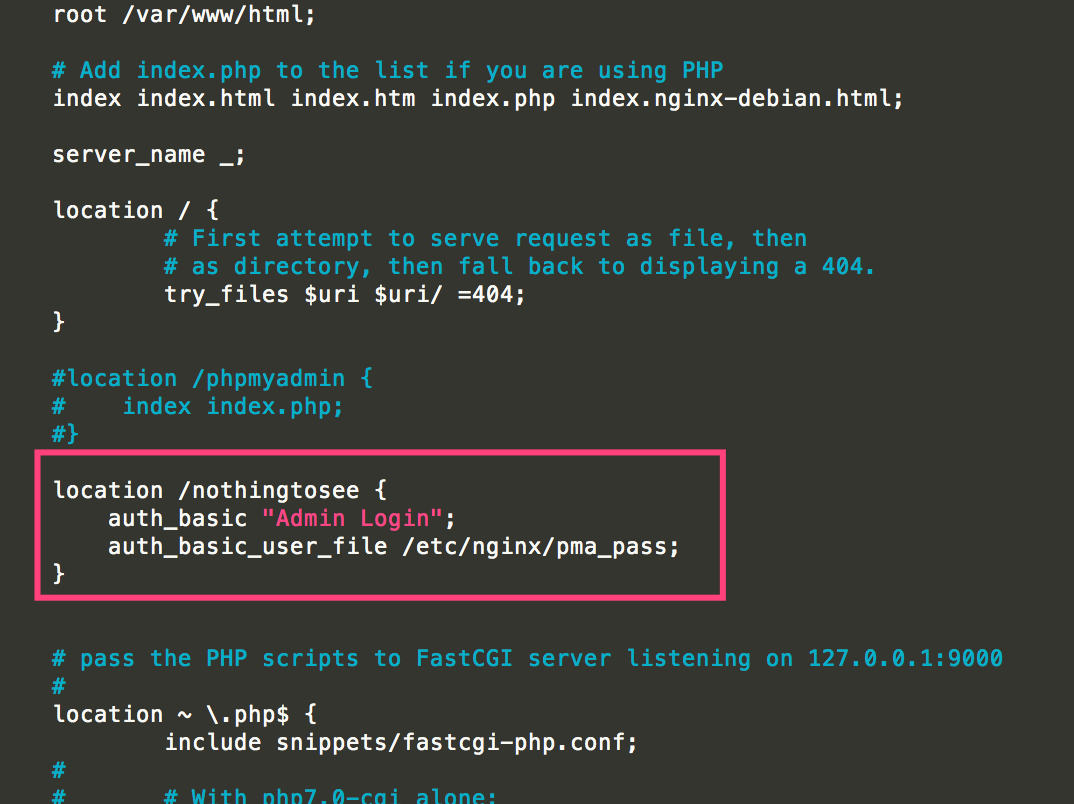Click the 'auth_basic_user_file' directive
This screenshot has height=804, width=1074.
pyautogui.click(x=247, y=547)
